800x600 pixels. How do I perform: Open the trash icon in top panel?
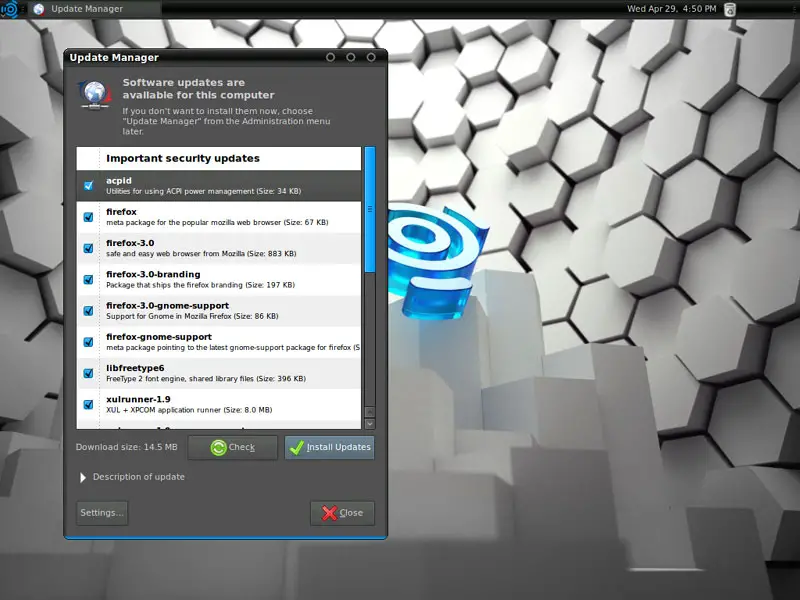(730, 9)
